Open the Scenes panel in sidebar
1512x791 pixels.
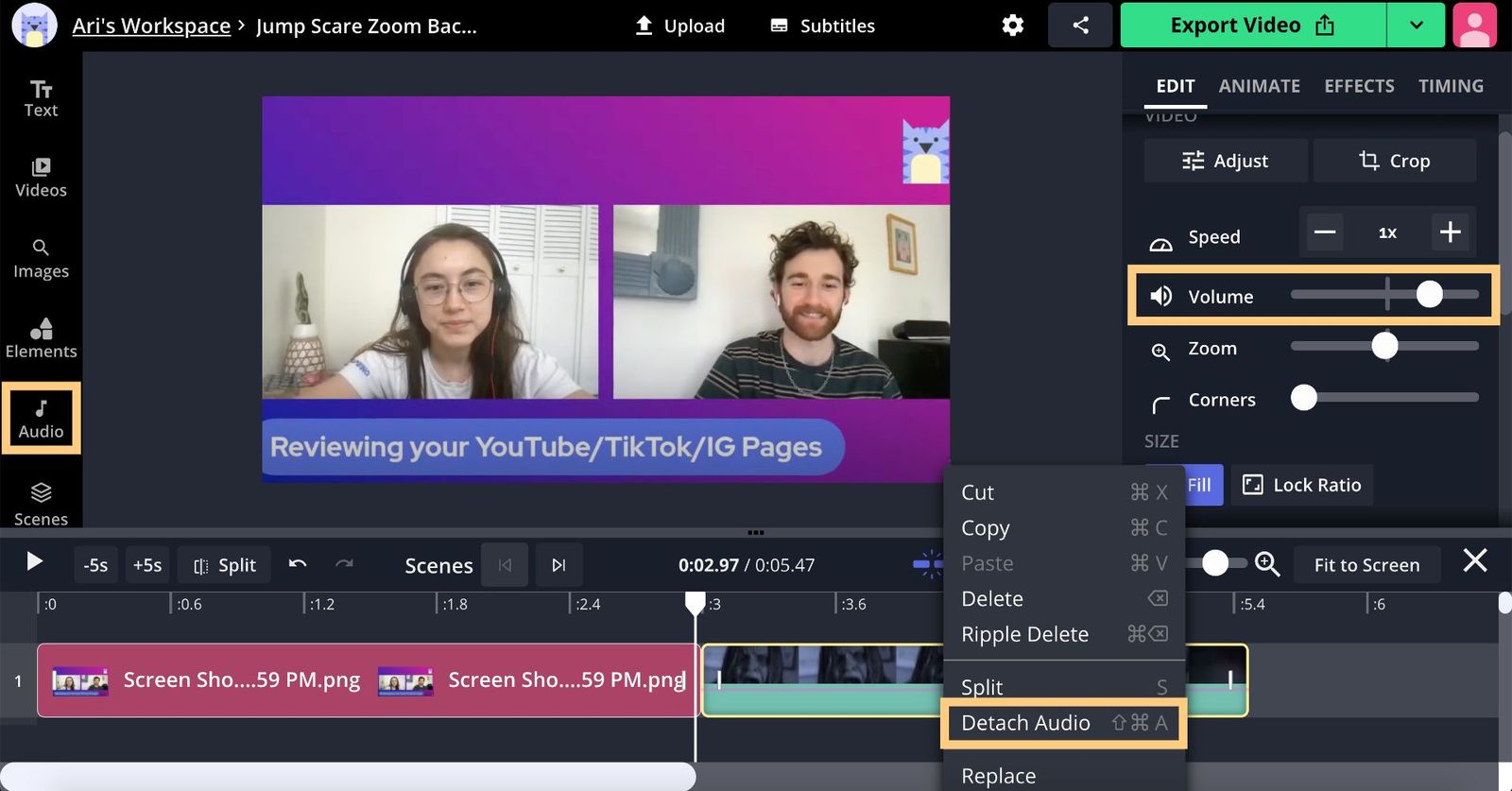click(x=41, y=504)
